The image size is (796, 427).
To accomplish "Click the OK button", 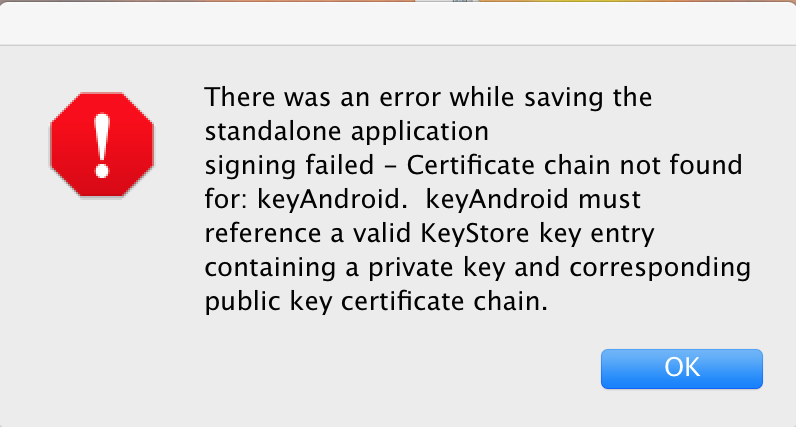I will coord(681,368).
